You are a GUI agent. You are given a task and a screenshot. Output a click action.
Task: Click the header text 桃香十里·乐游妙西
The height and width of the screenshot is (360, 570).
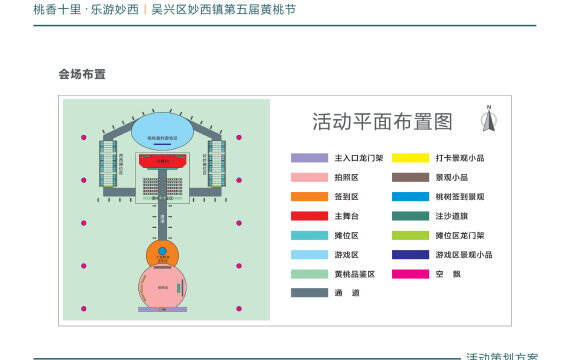86,9
